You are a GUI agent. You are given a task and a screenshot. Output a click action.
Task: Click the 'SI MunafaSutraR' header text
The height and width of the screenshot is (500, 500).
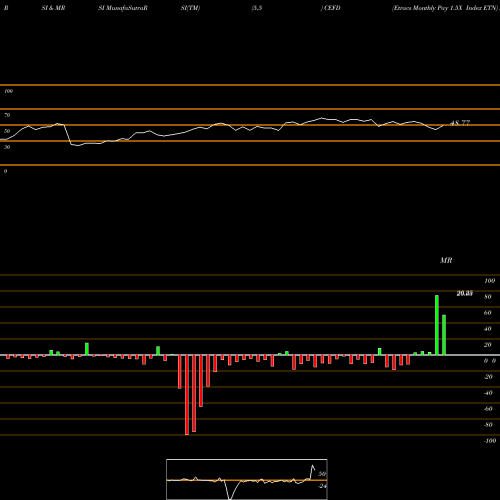coord(123,8)
